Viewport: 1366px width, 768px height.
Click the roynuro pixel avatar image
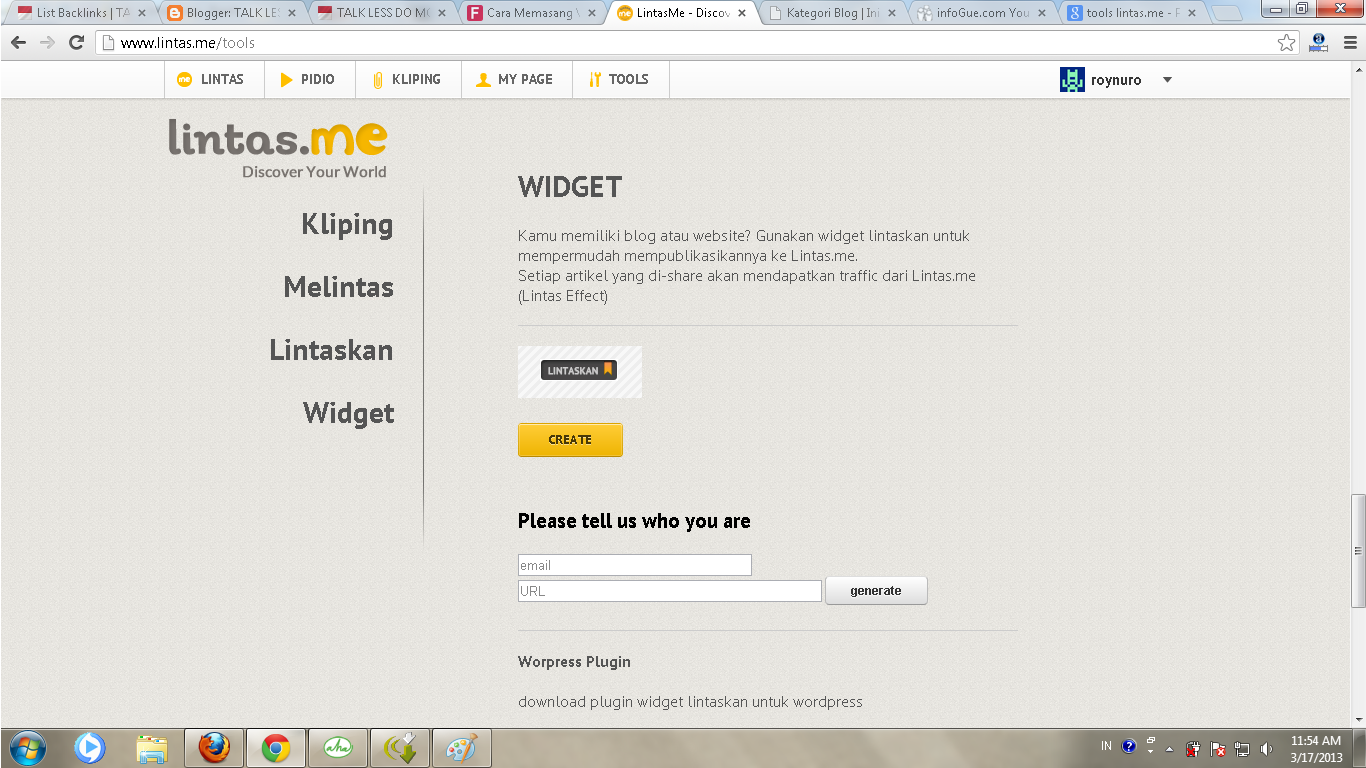click(x=1072, y=80)
